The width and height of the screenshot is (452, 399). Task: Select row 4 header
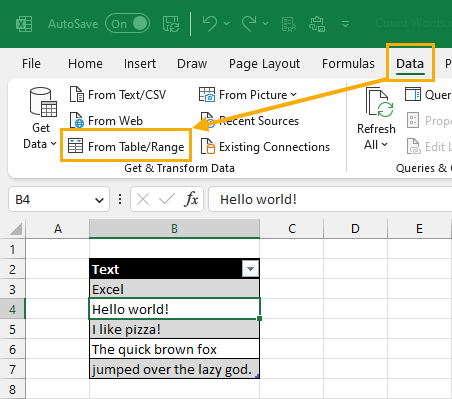click(13, 309)
